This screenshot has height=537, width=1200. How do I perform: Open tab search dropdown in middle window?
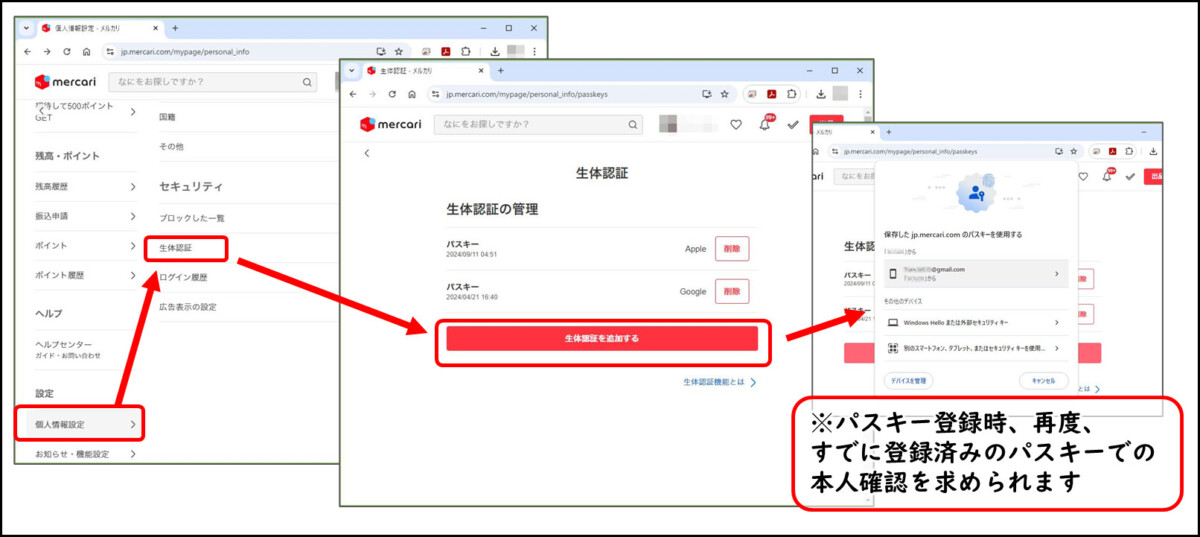click(353, 71)
